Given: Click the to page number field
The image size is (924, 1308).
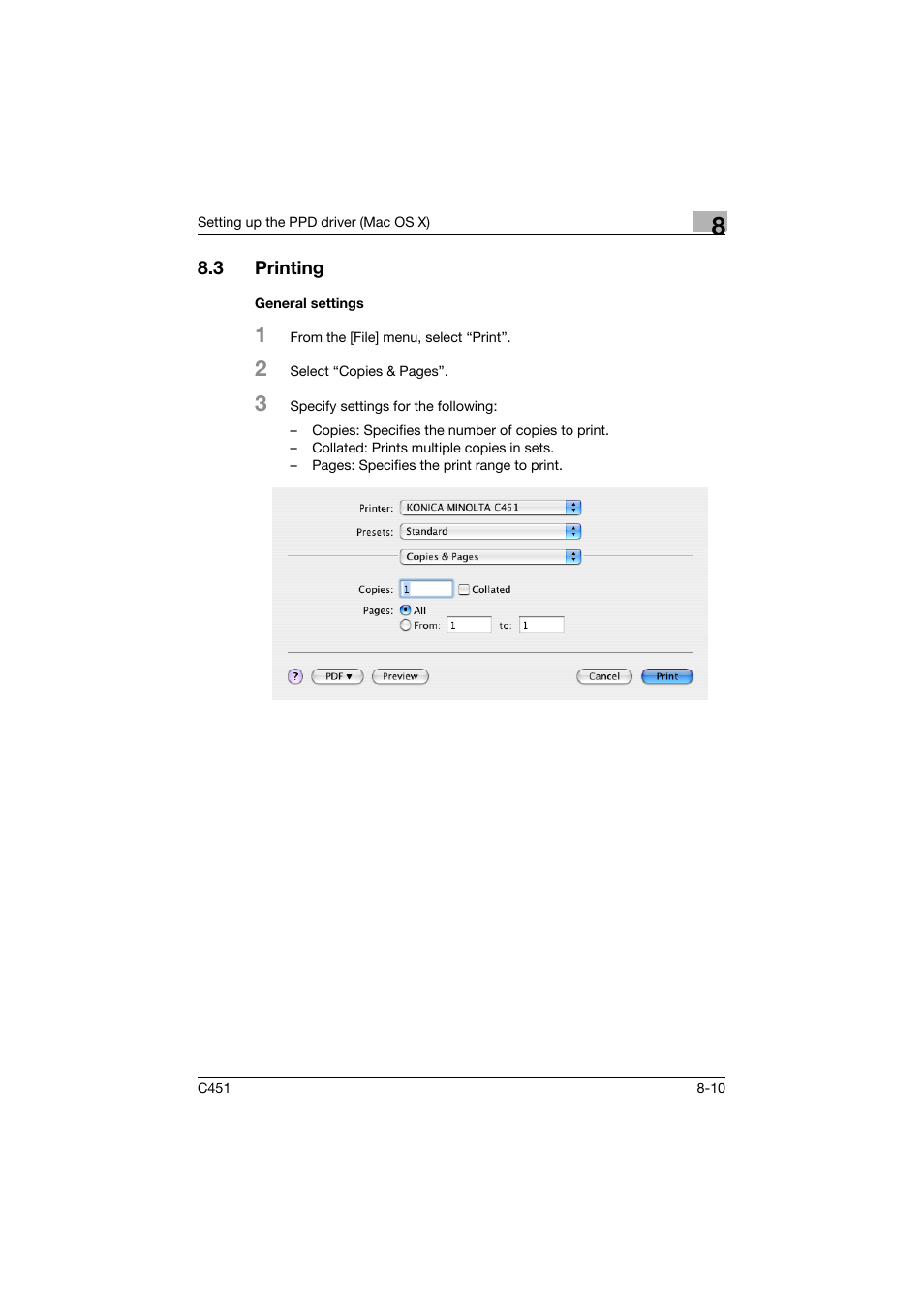Looking at the screenshot, I should (x=541, y=625).
